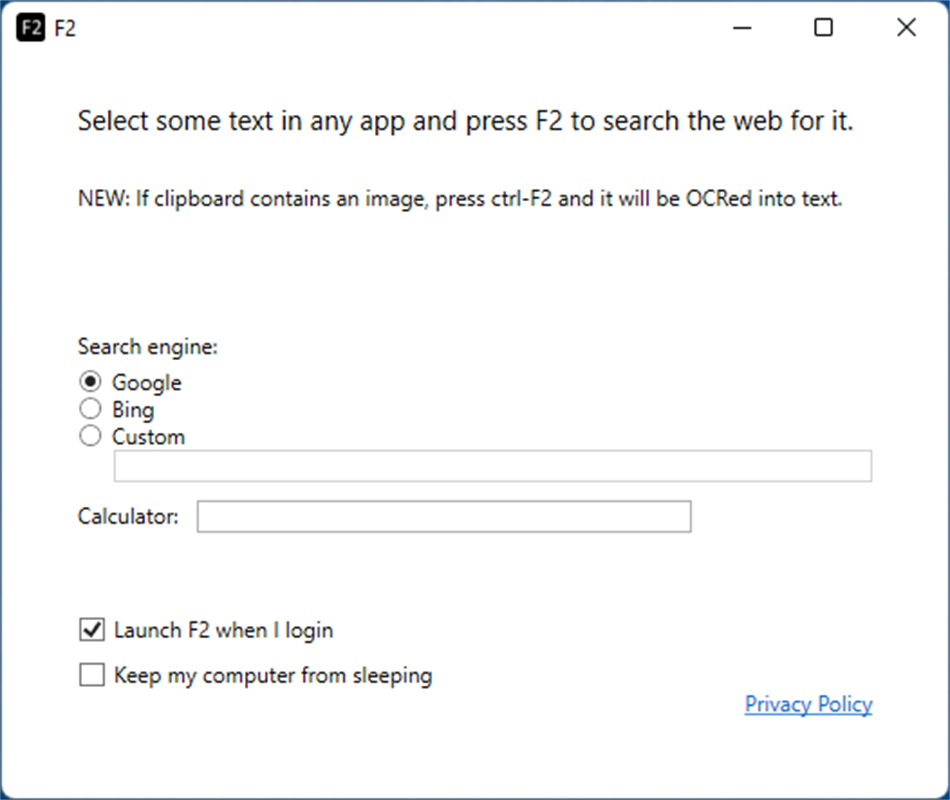Click the Calculator input field
950x800 pixels.
point(443,517)
